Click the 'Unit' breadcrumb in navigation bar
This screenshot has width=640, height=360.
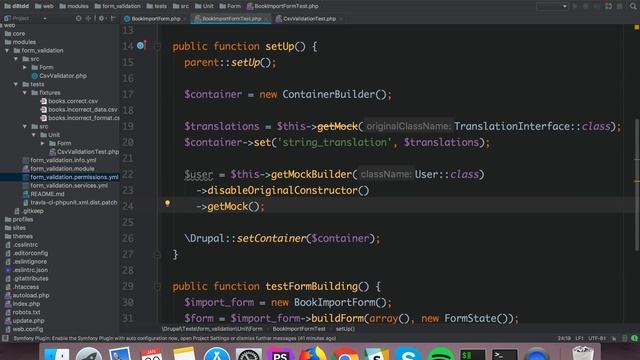204,6
